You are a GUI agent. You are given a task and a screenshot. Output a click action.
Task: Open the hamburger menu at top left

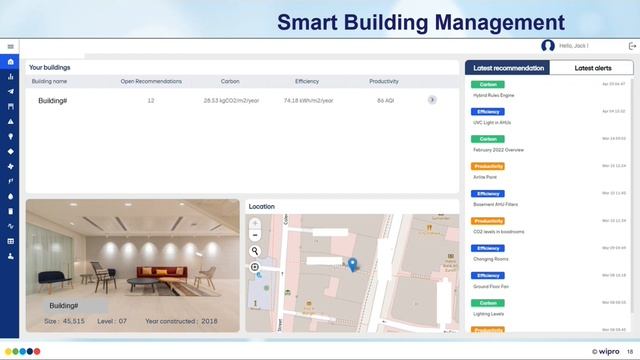point(11,47)
